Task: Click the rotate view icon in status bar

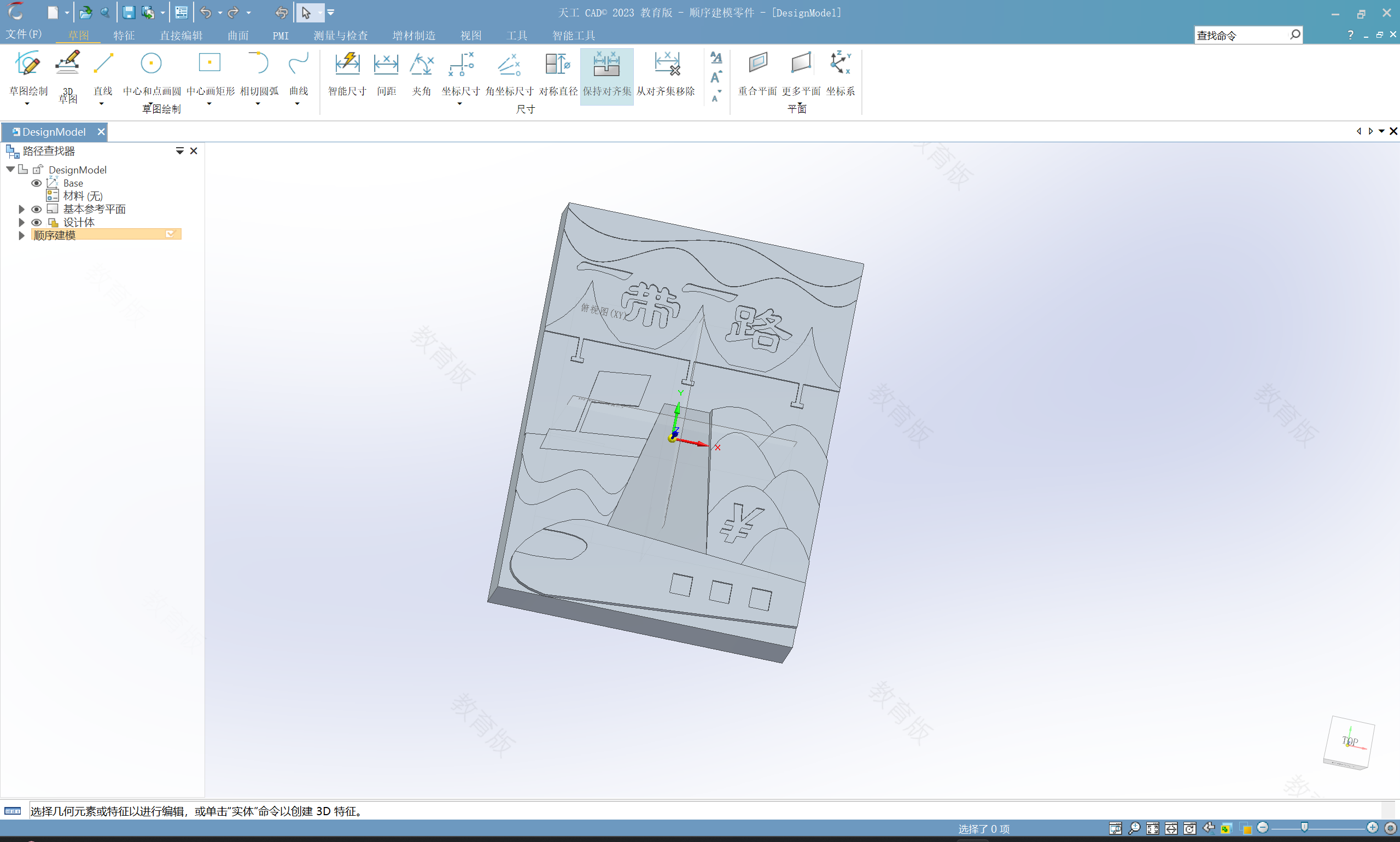Action: tap(1189, 828)
